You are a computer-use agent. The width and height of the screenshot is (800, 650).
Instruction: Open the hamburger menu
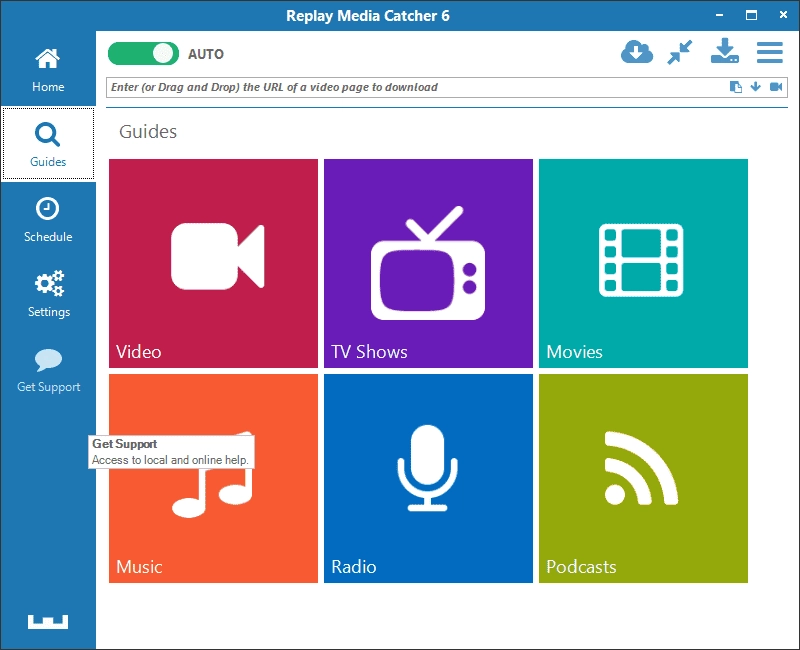tap(769, 52)
